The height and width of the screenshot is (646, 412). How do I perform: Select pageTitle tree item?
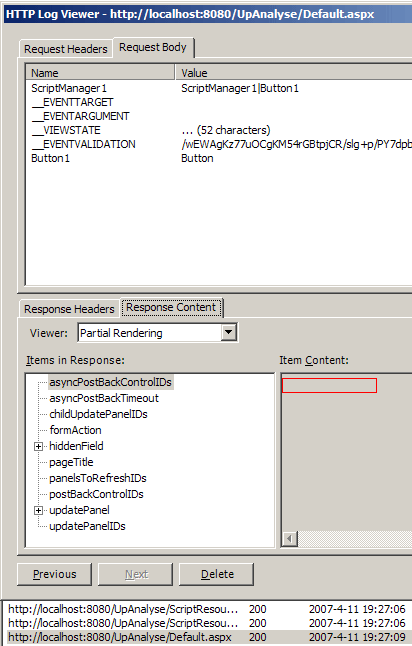[71, 463]
